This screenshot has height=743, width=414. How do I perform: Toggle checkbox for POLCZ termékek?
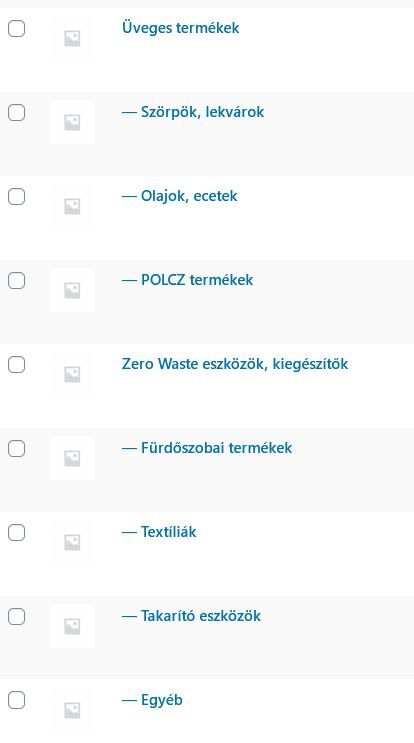pos(17,281)
